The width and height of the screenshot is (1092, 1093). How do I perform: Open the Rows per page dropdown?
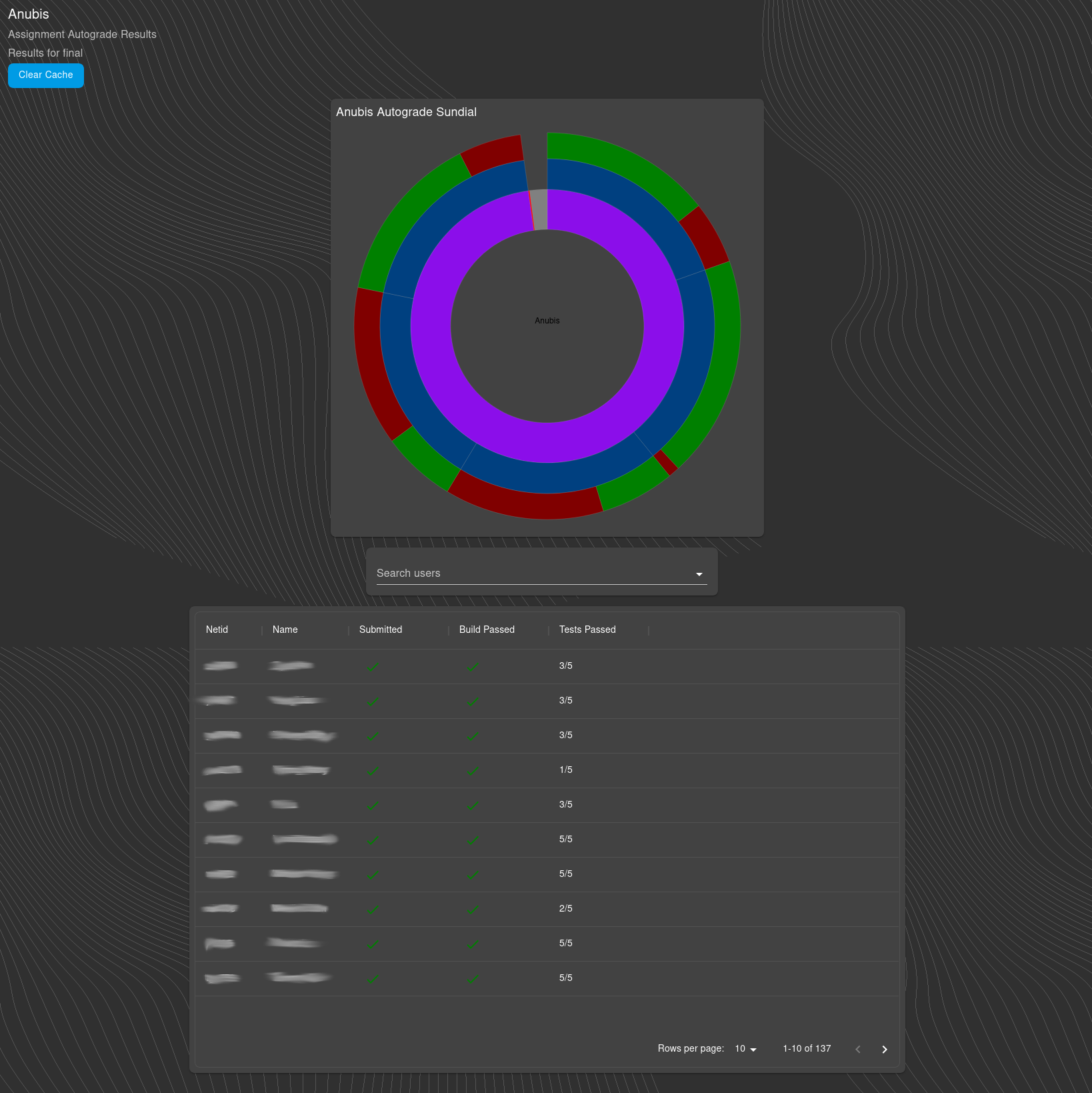coord(744,1048)
